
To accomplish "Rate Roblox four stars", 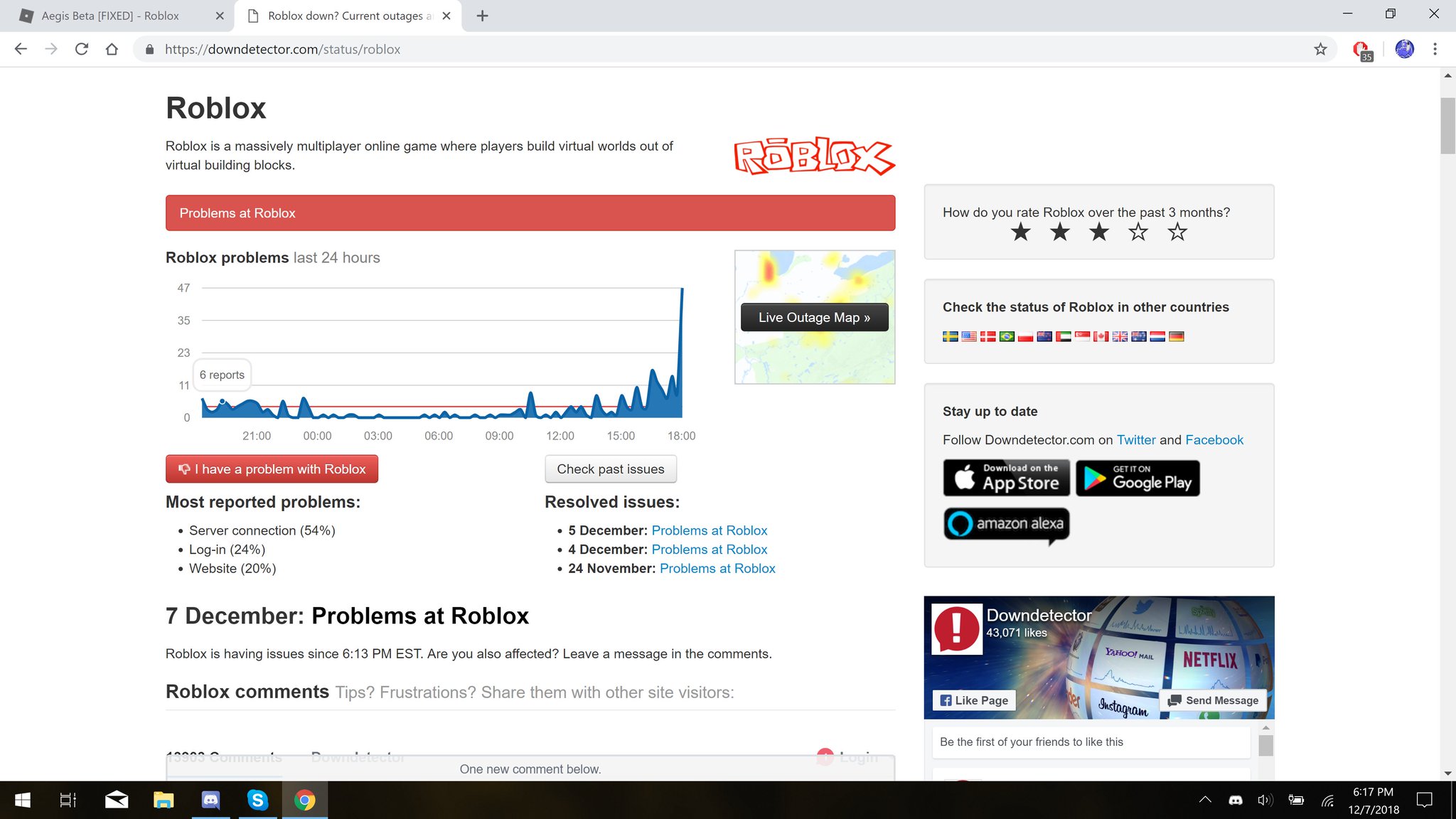I will (1138, 232).
